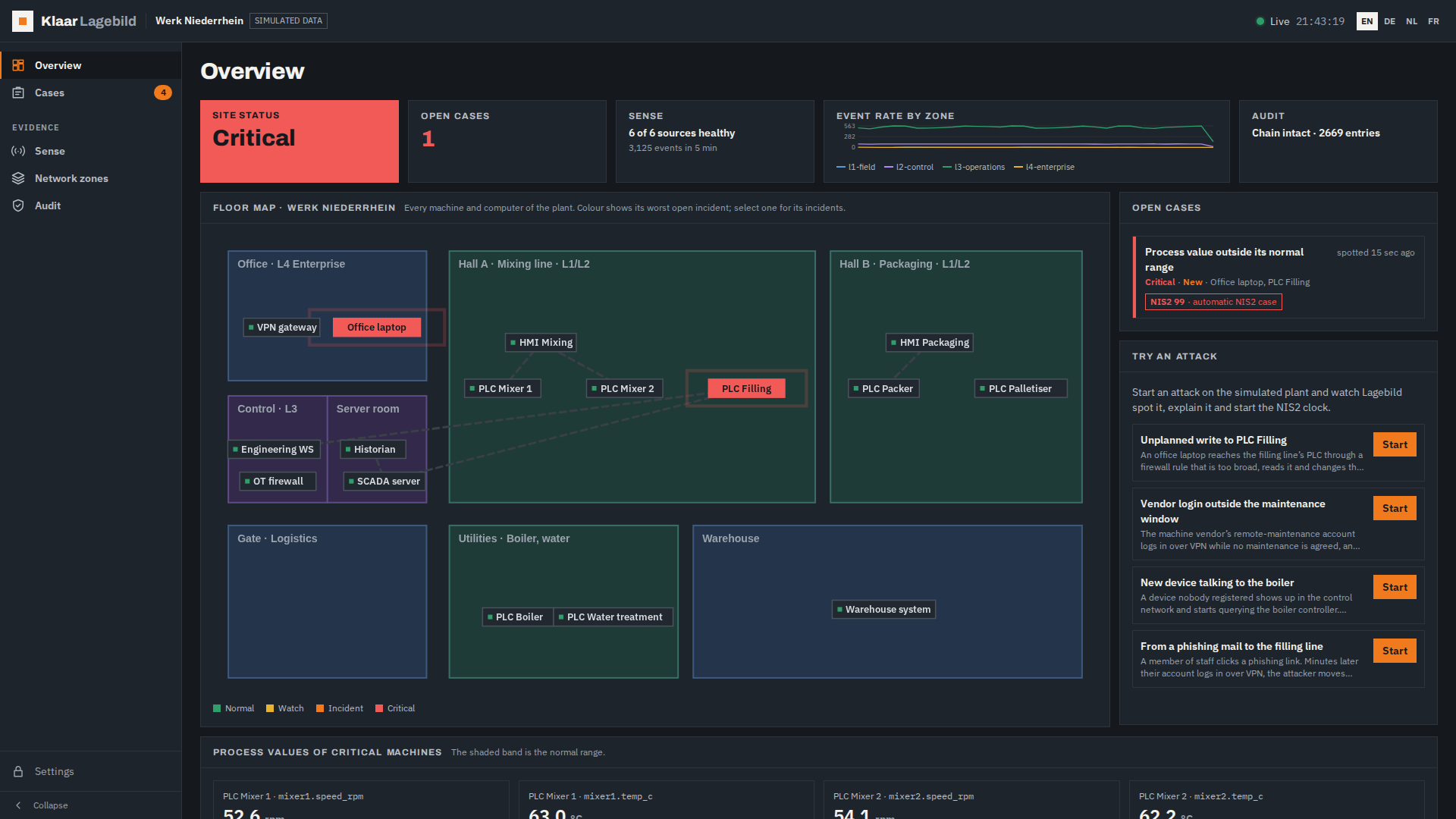
Task: Switch language to NL
Action: 1411,21
